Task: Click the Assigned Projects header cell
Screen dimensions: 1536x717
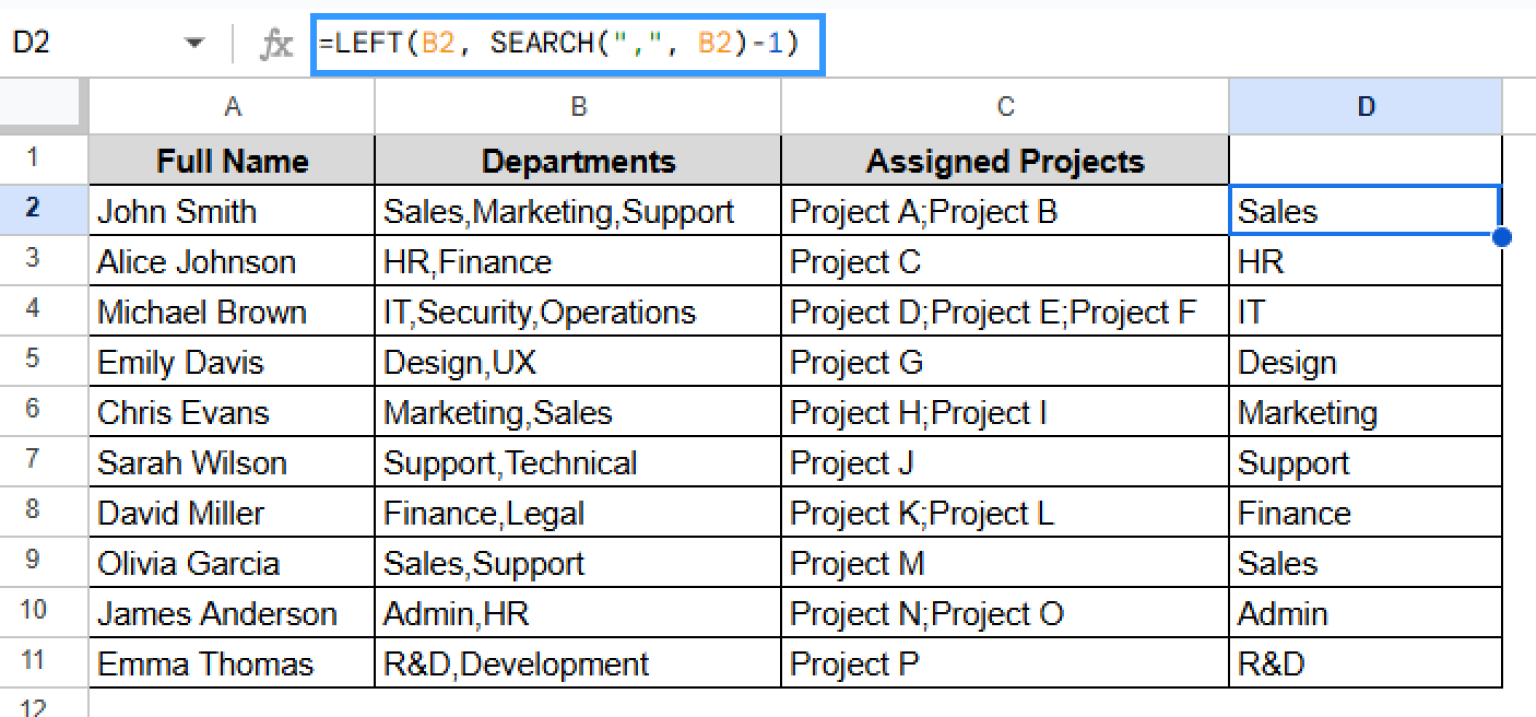Action: coord(1005,160)
